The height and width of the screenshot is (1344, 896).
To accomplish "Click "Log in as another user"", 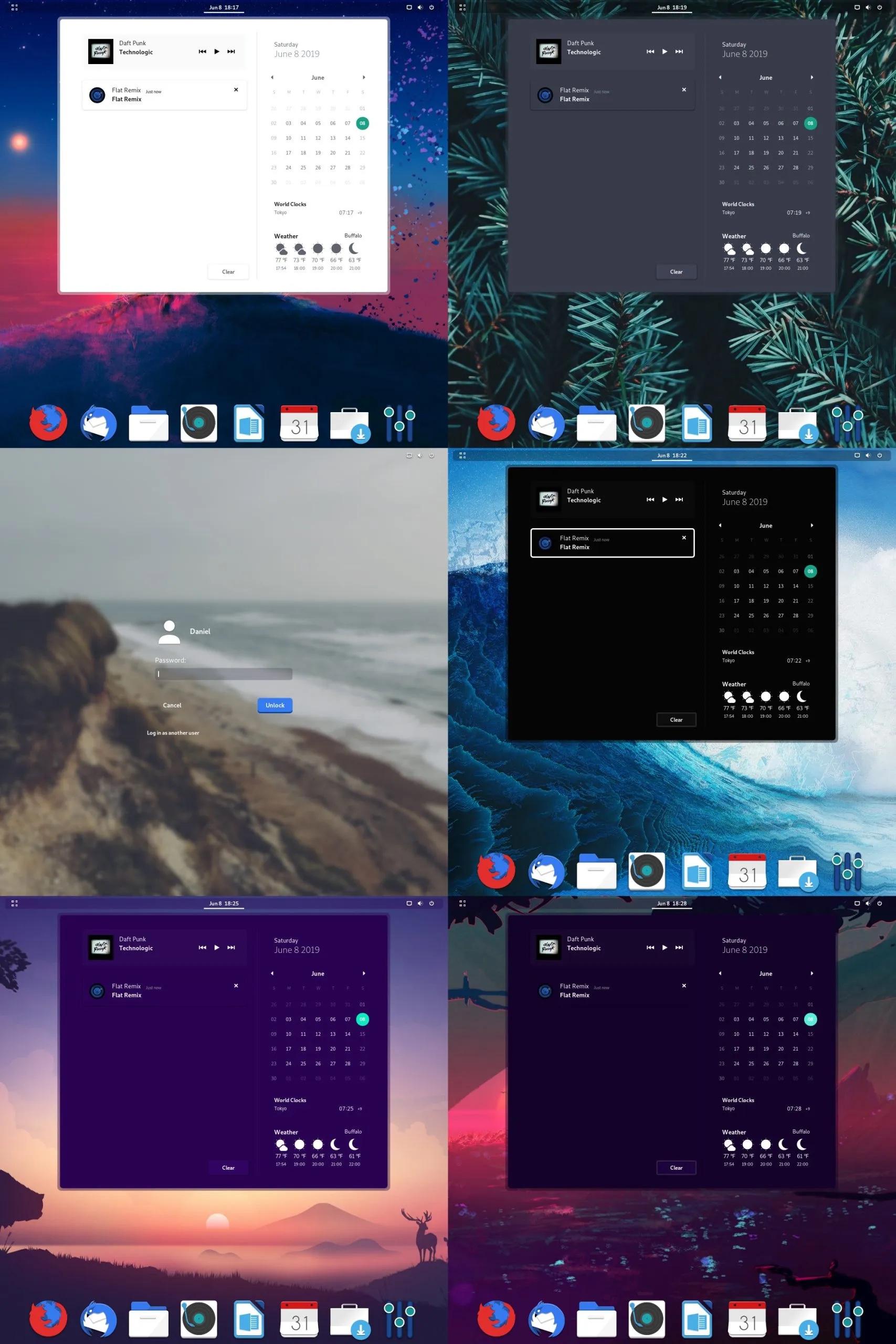I will (172, 732).
